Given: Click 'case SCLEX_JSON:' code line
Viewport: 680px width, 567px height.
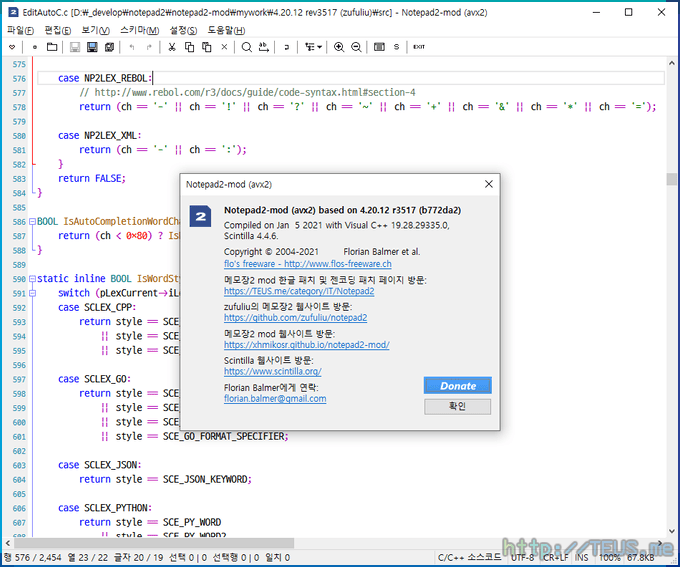Looking at the screenshot, I should click(x=100, y=465).
